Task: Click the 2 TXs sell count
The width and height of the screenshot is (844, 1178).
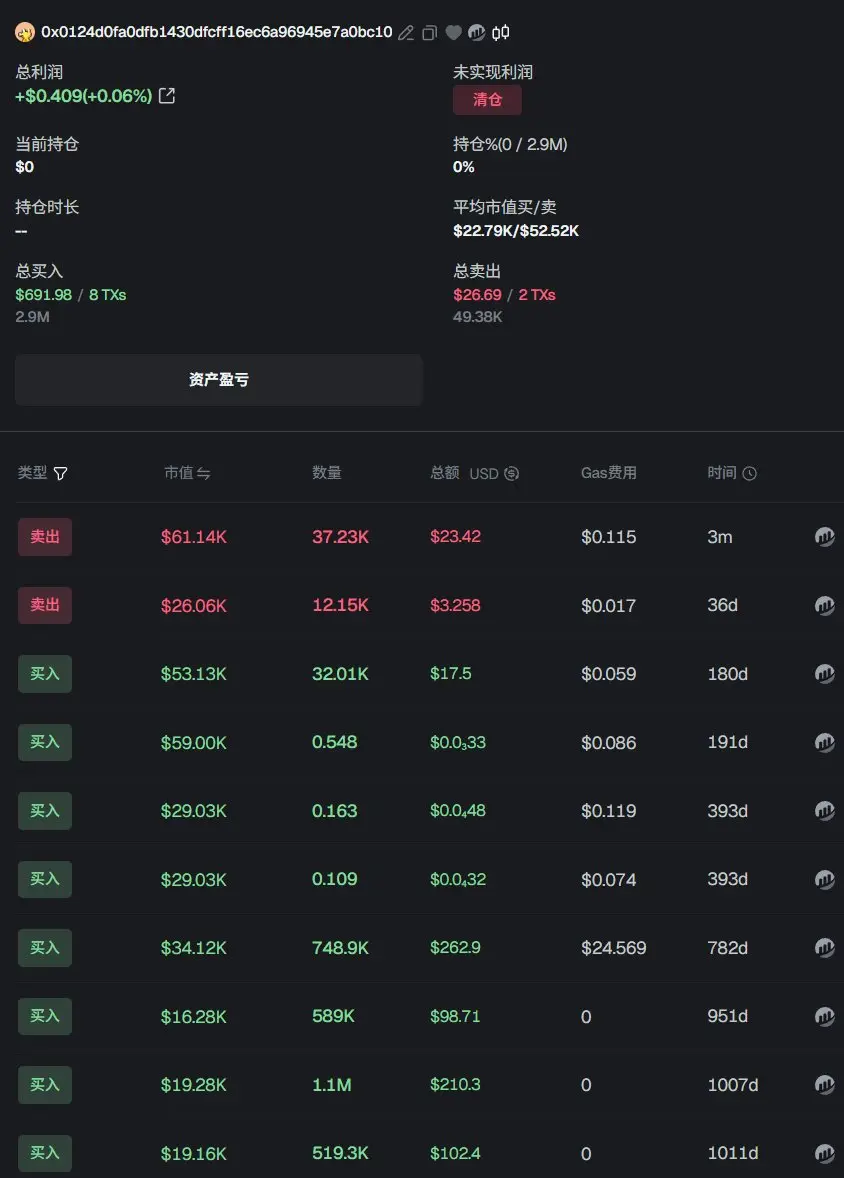Action: (x=537, y=294)
